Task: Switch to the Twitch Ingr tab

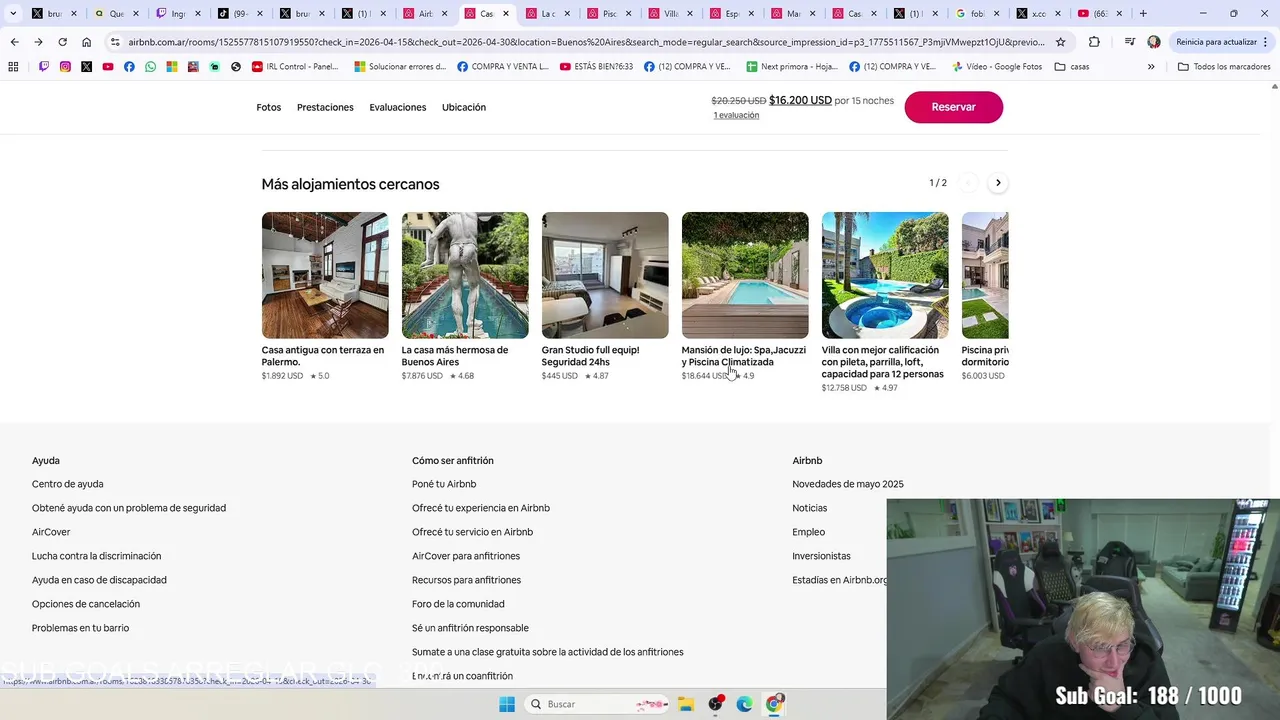Action: [x=179, y=14]
